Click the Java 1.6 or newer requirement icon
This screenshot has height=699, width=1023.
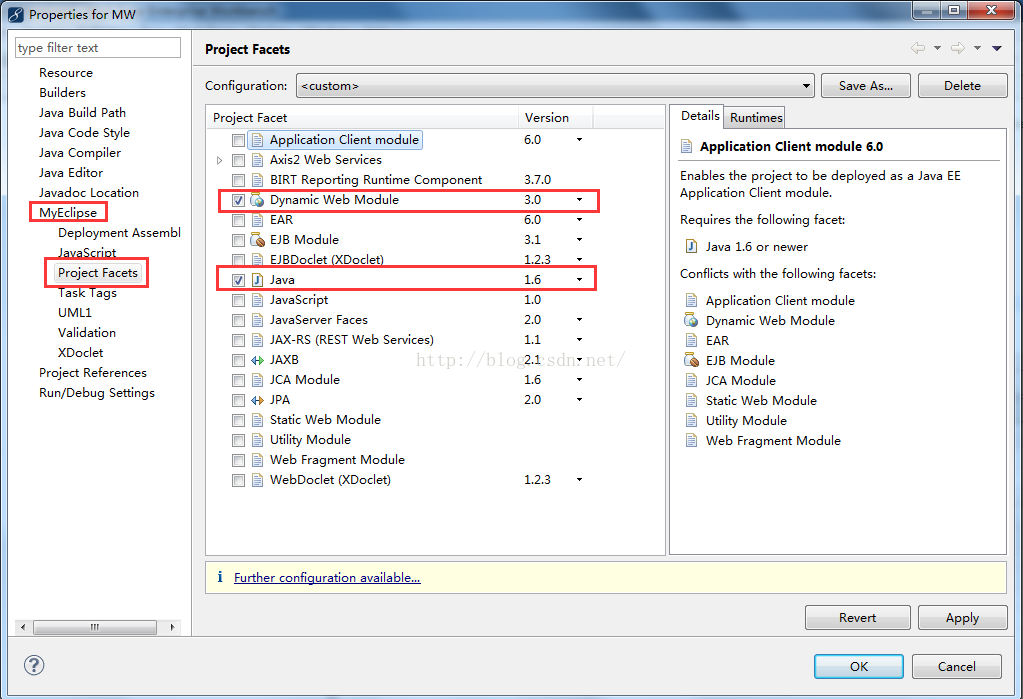(x=691, y=247)
